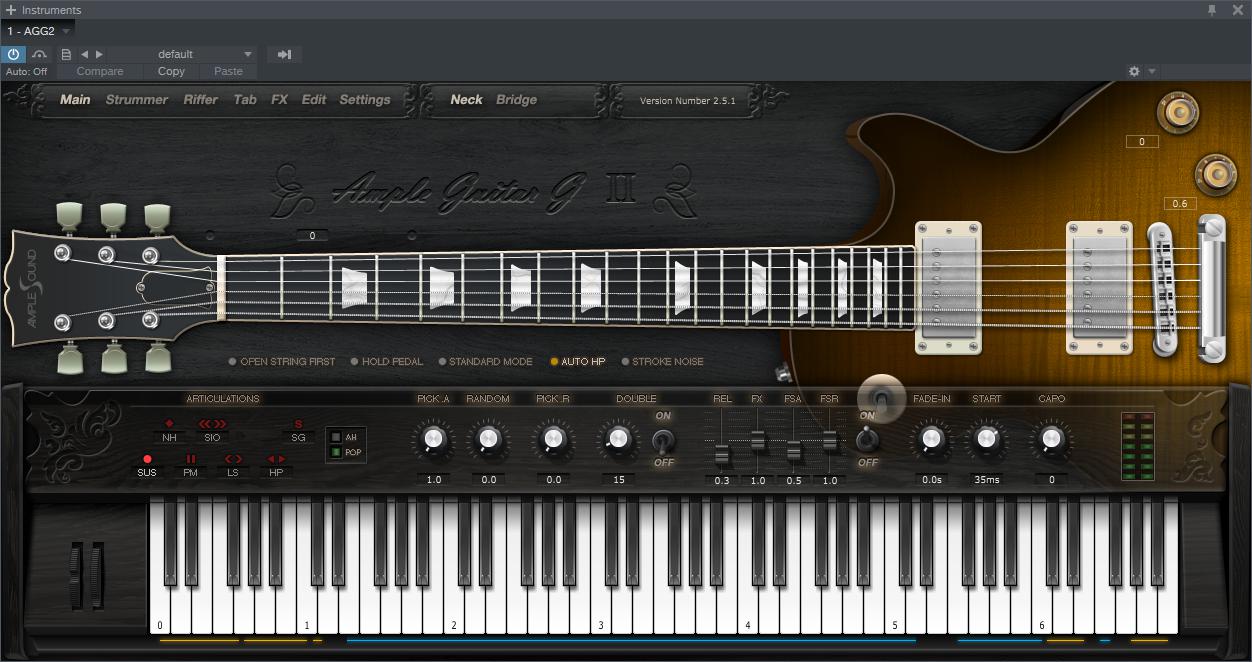The image size is (1252, 662).
Task: Click the RANDOM knob
Action: [488, 439]
